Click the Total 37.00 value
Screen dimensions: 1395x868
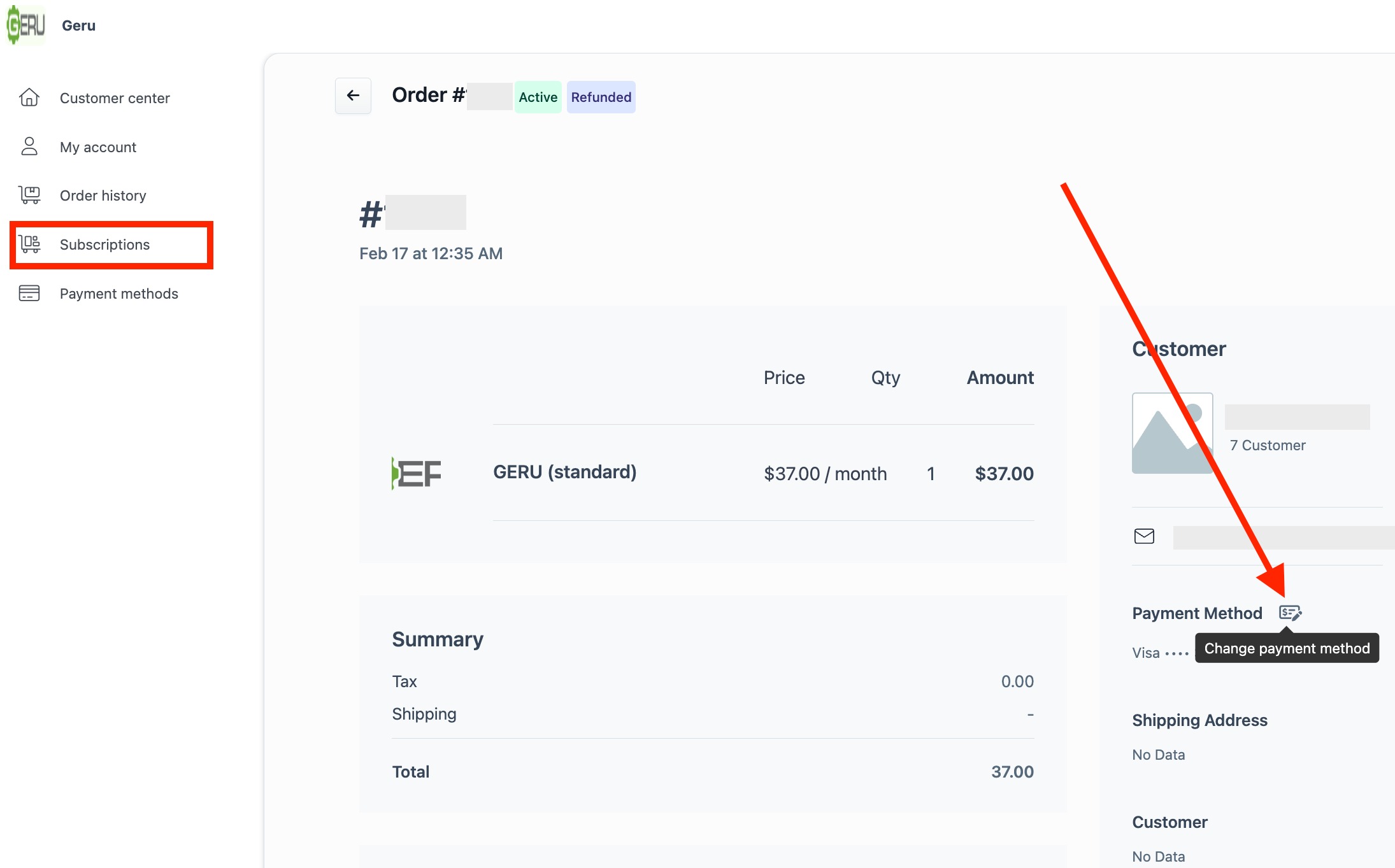(1012, 772)
